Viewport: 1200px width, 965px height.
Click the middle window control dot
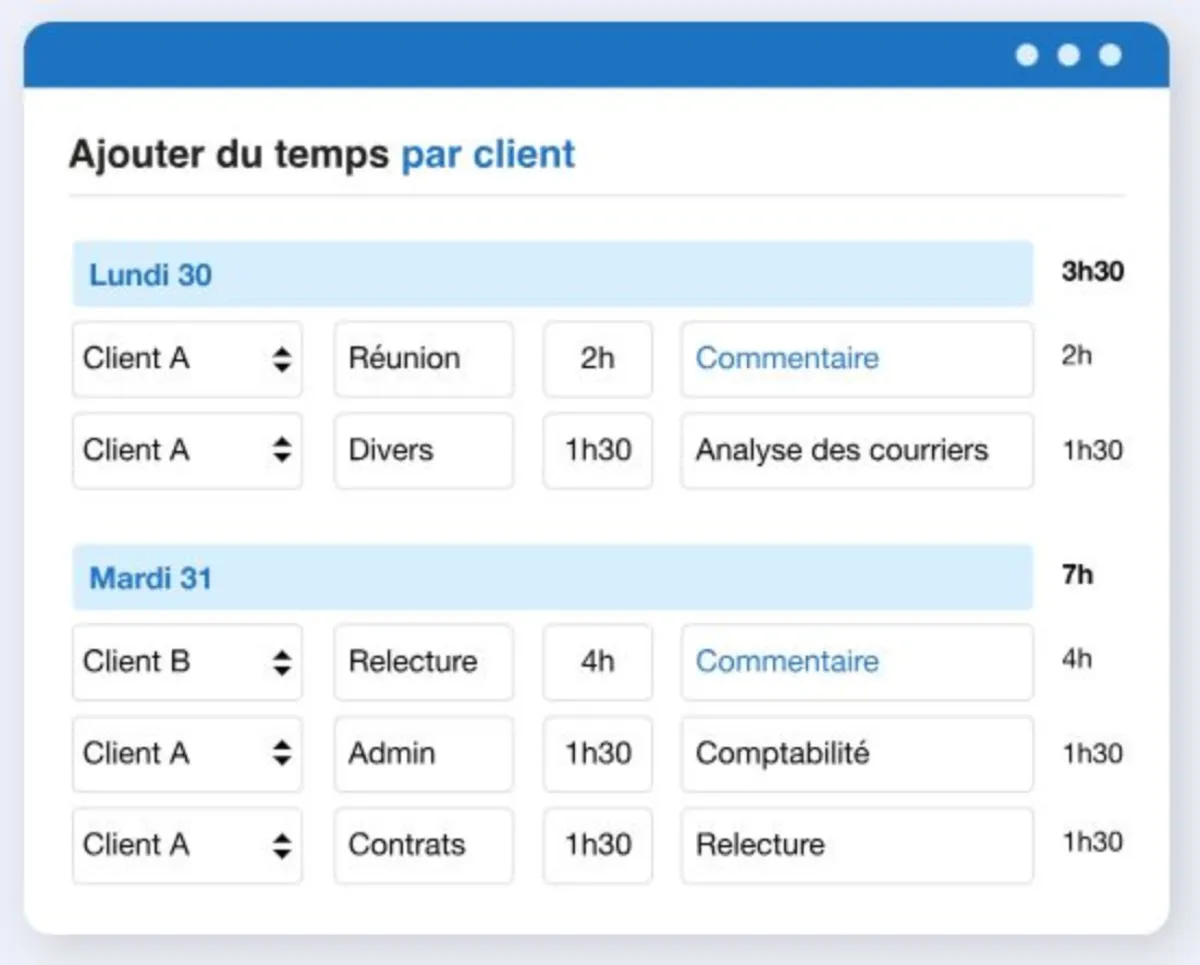tap(1069, 55)
